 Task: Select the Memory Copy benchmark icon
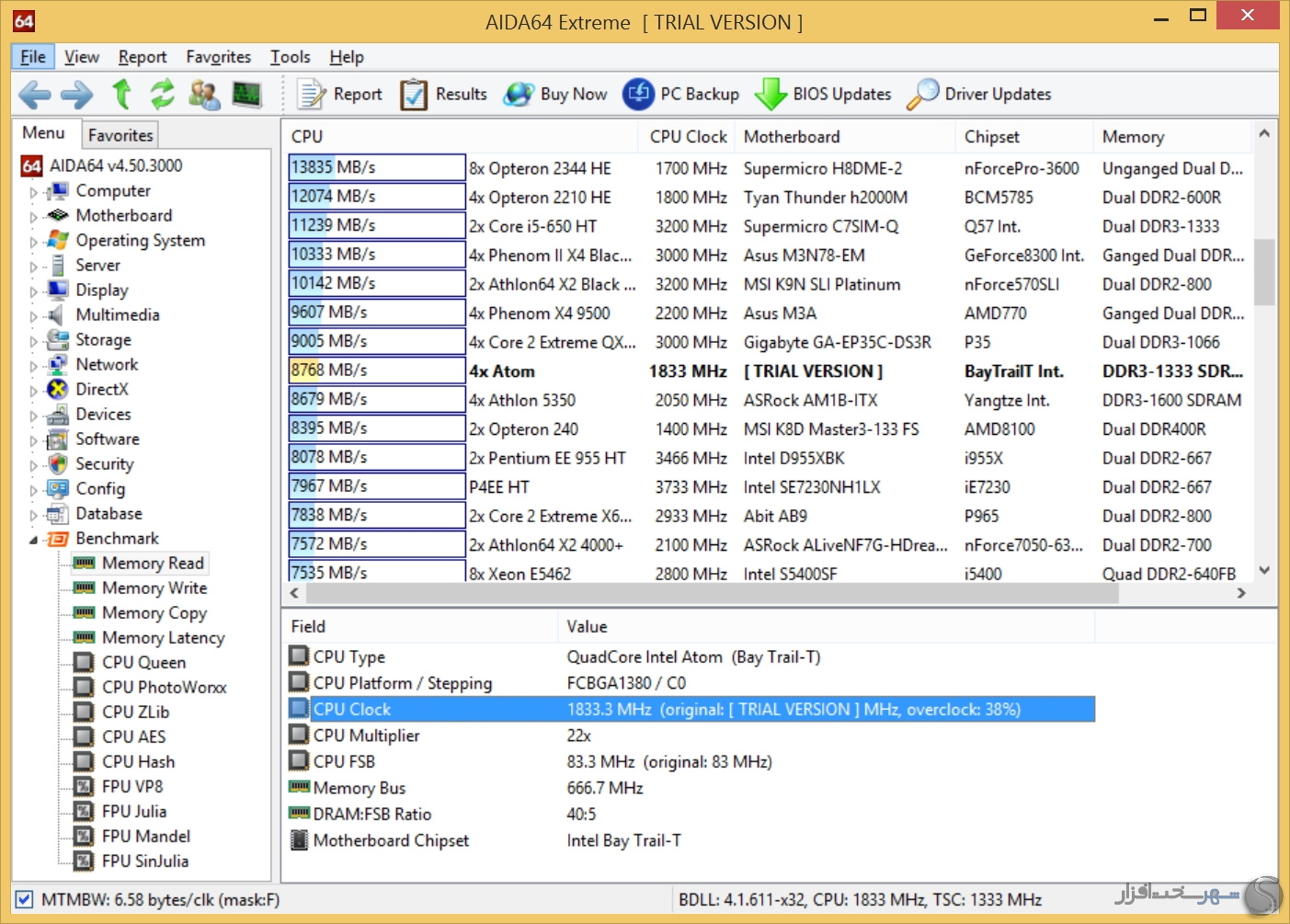tap(85, 612)
